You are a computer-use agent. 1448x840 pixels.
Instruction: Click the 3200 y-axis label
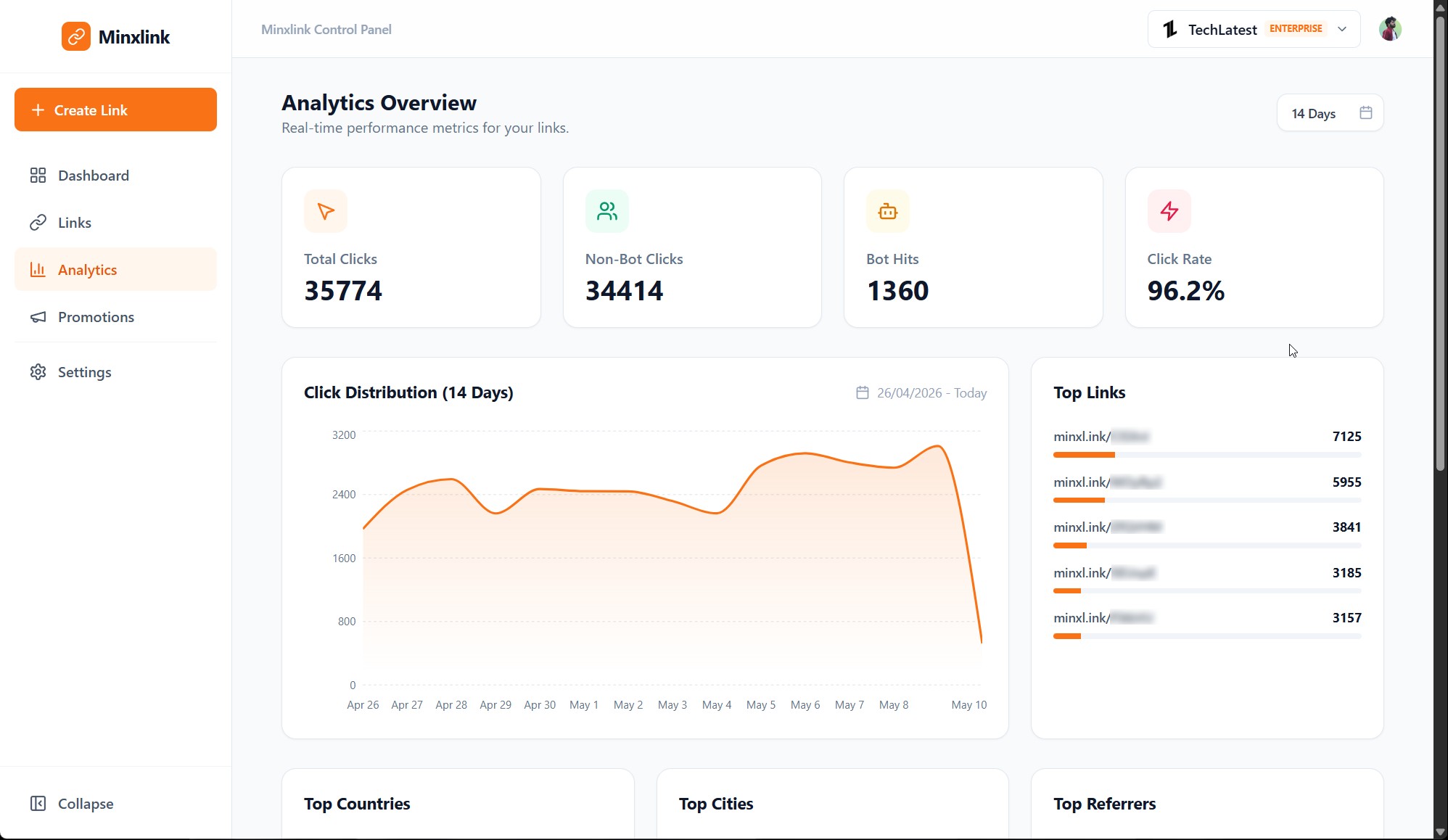(344, 435)
